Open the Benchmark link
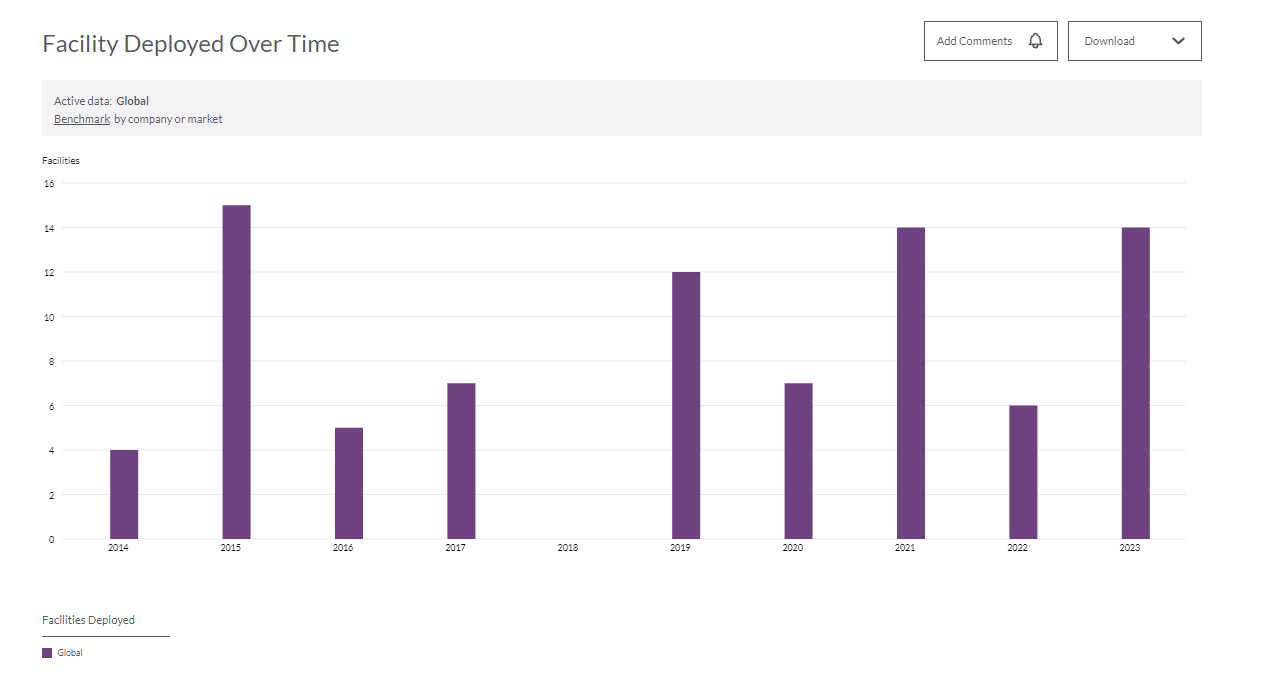The width and height of the screenshot is (1261, 684). pos(82,119)
